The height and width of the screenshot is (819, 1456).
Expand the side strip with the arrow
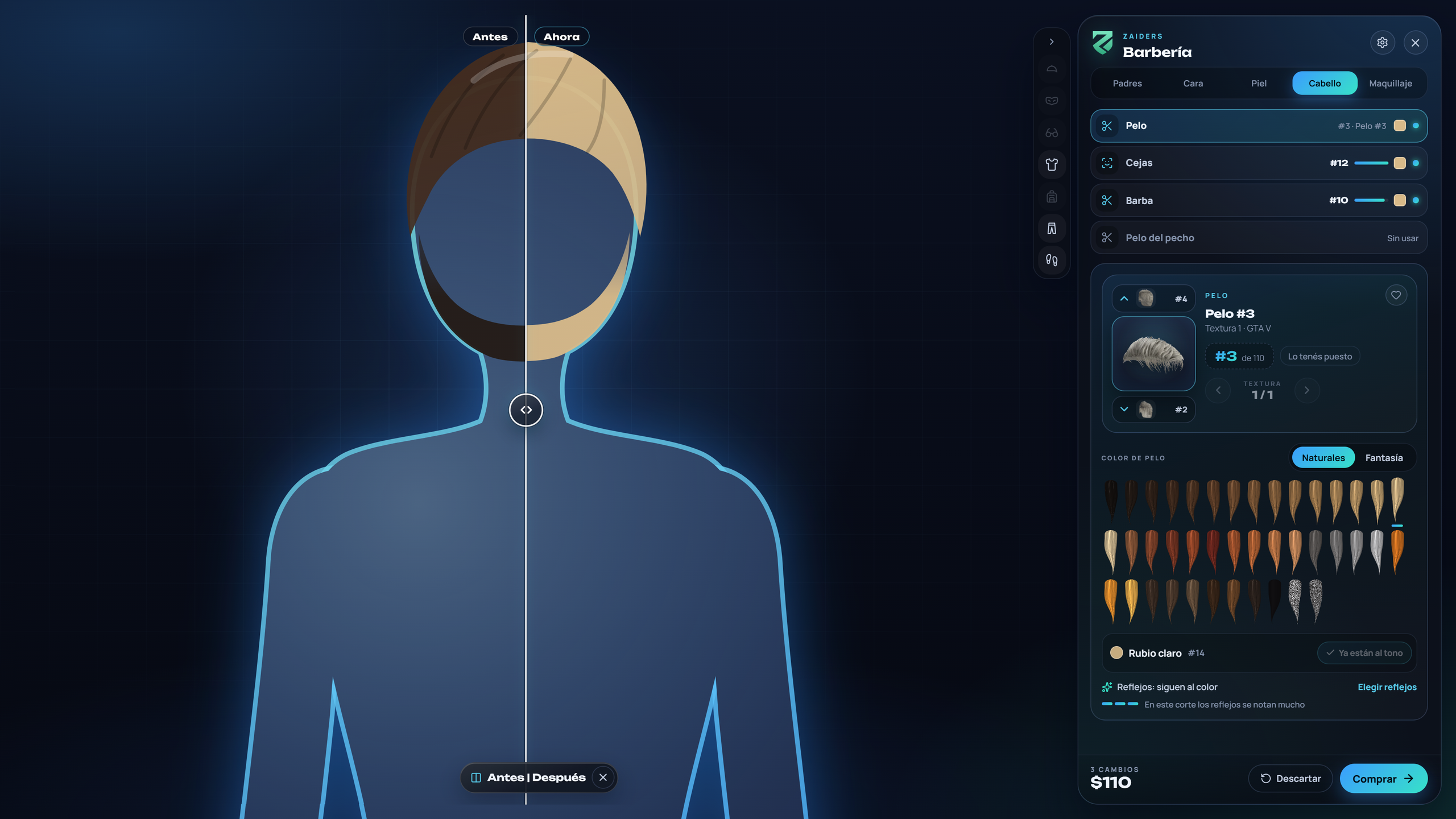point(1052,42)
